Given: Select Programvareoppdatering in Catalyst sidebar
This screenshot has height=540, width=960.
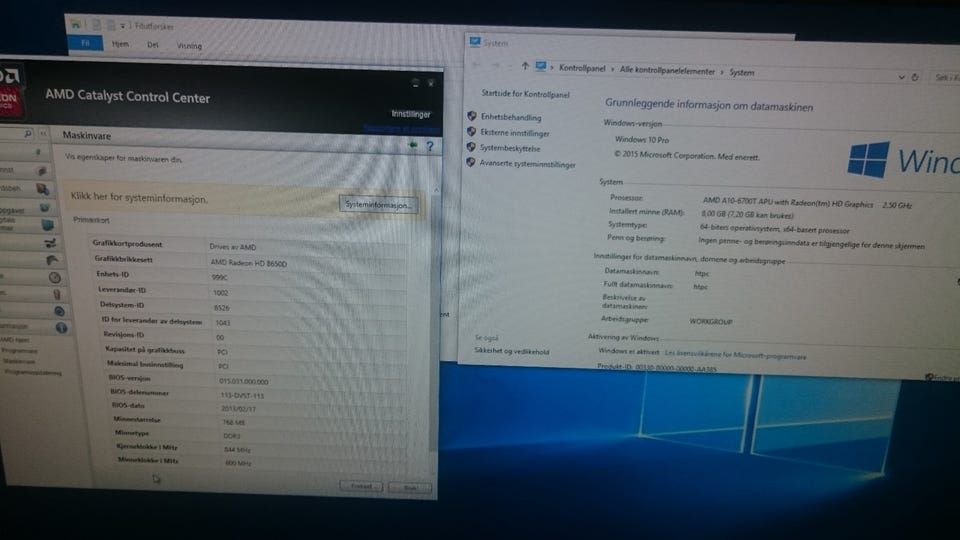Looking at the screenshot, I should (x=32, y=372).
